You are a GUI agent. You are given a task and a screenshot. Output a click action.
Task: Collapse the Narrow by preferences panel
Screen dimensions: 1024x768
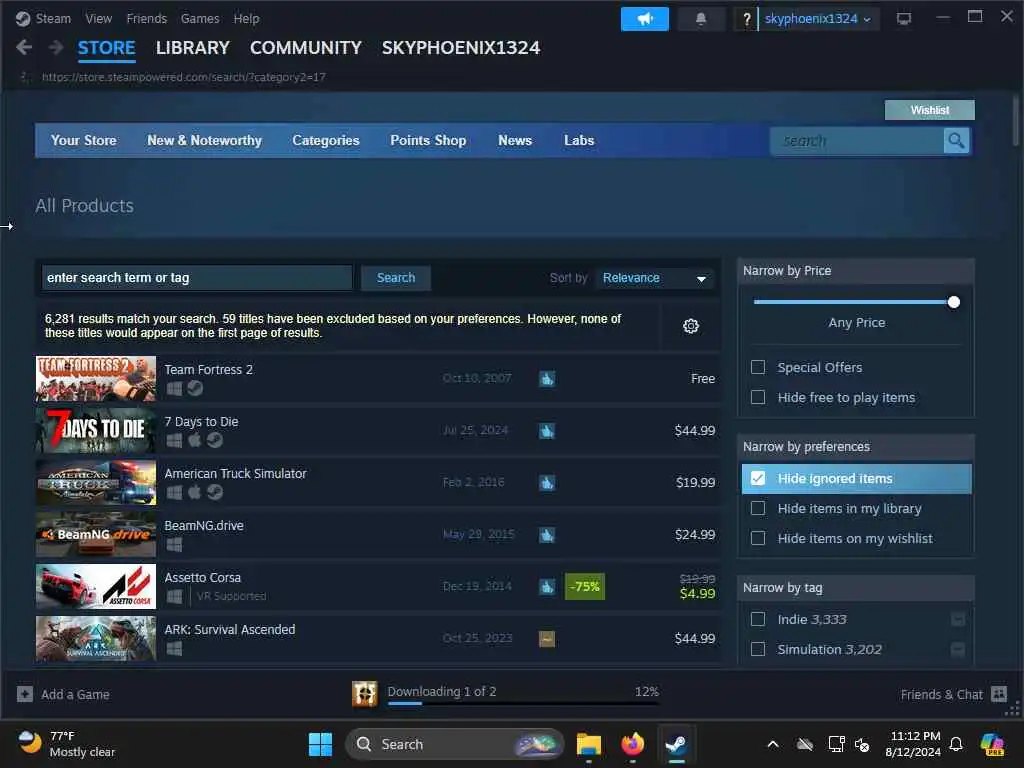[856, 447]
